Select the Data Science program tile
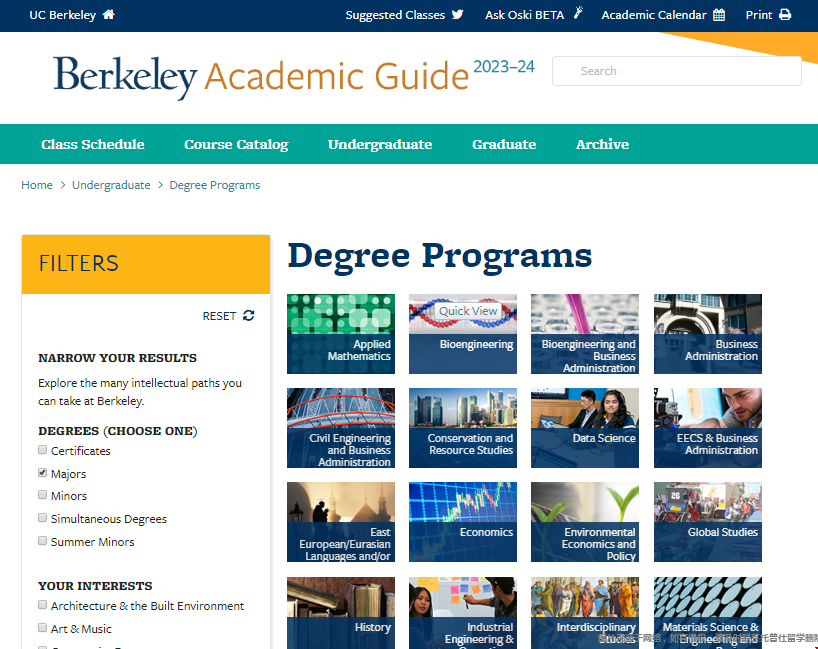Screen dimensions: 818x649 (585, 428)
